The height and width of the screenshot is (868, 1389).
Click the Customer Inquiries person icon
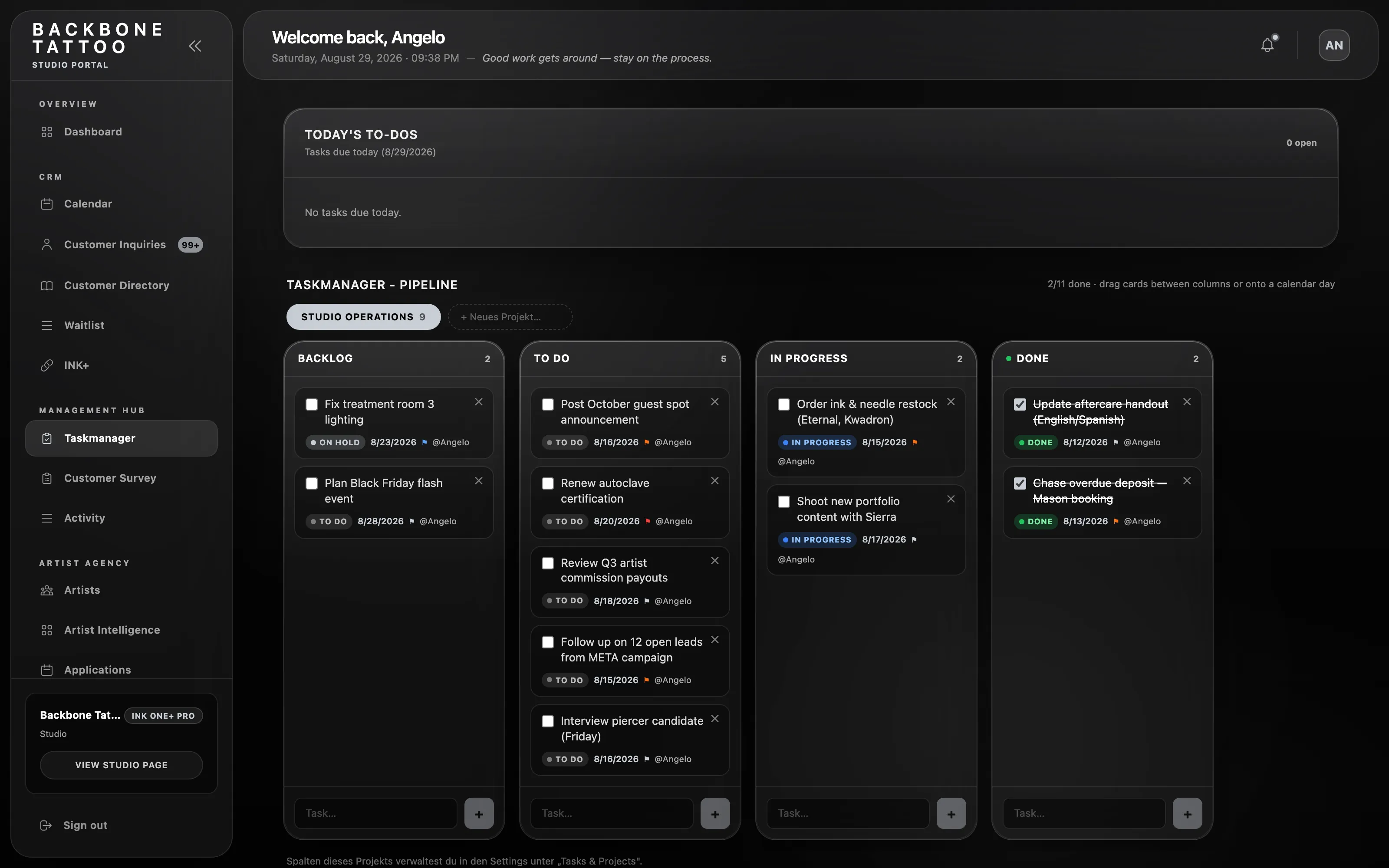pyautogui.click(x=47, y=244)
